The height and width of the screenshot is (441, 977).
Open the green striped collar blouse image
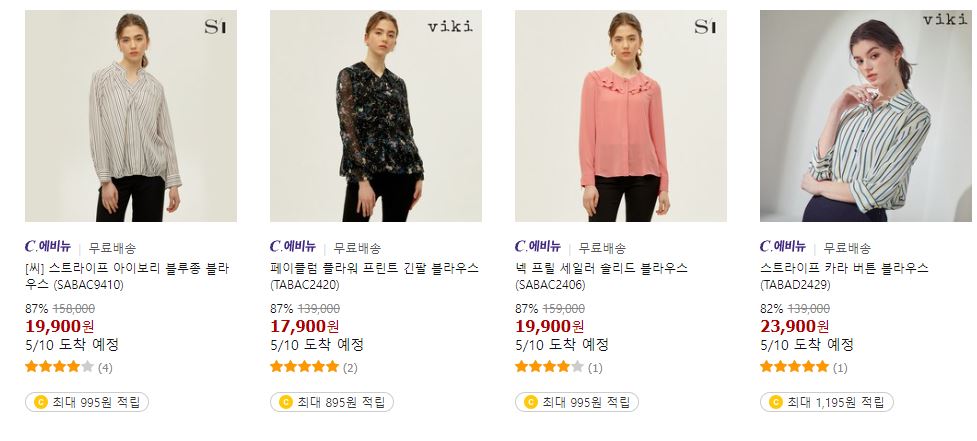pyautogui.click(x=865, y=116)
